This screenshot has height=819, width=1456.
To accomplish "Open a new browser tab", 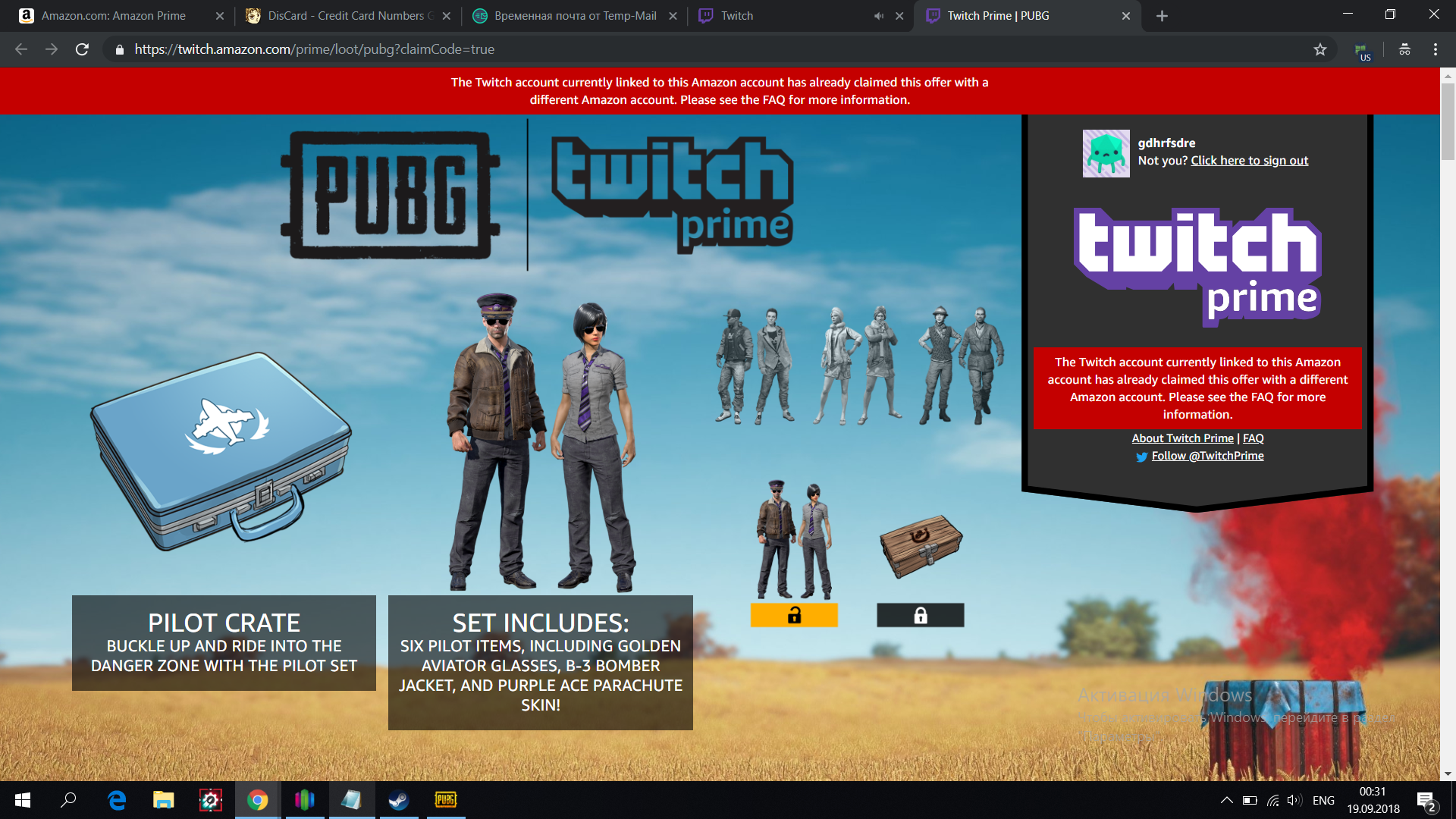I will [1162, 16].
